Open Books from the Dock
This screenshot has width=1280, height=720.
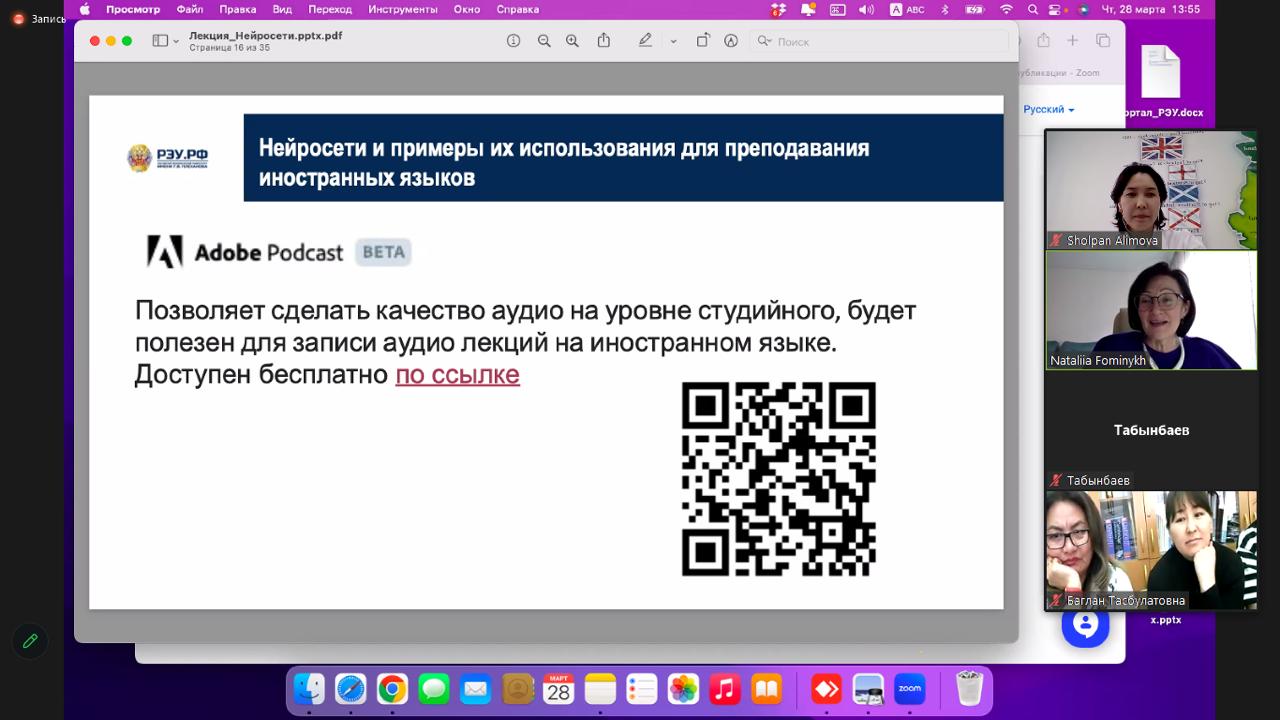766,689
